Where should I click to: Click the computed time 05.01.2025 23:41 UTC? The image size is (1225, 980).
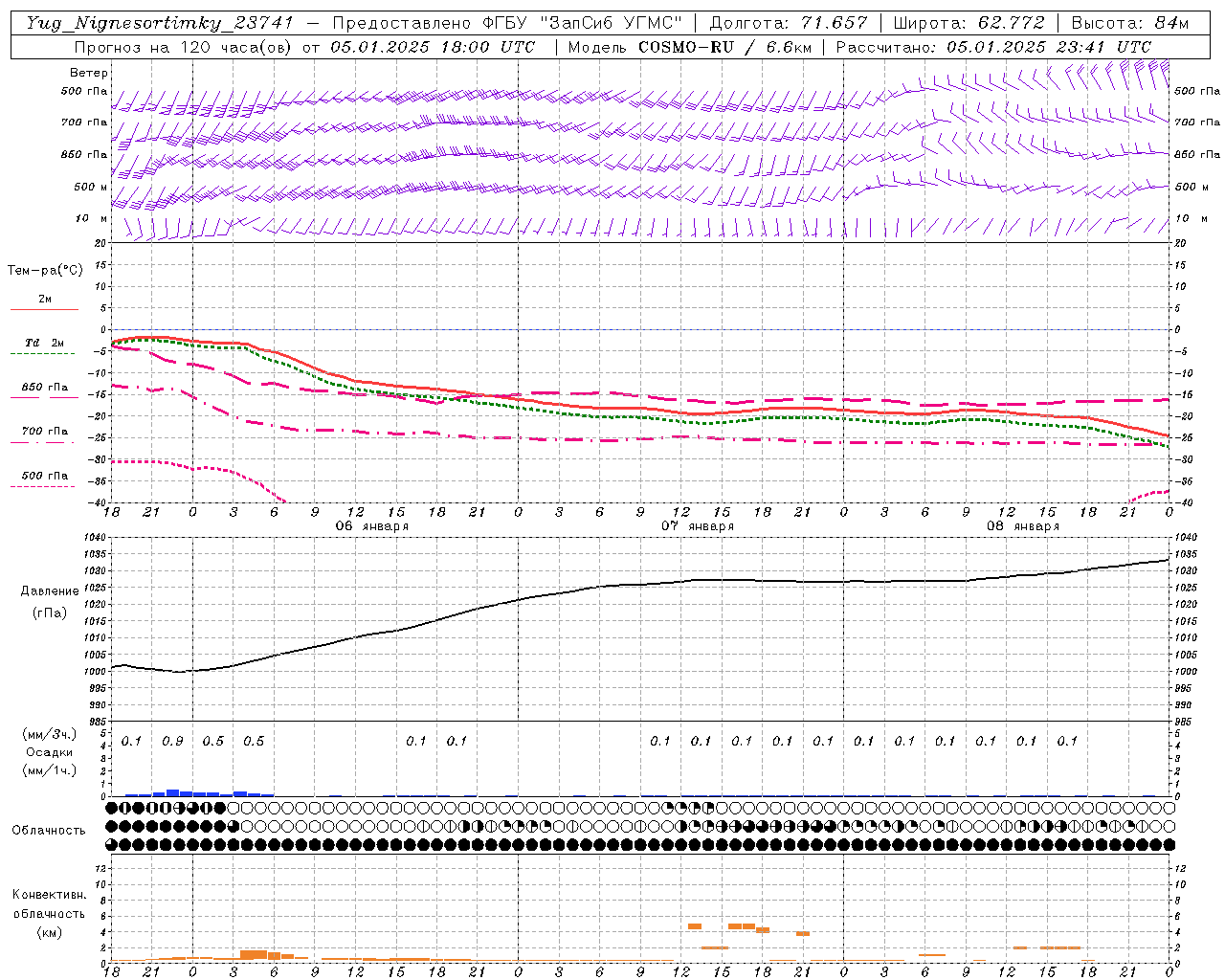pyautogui.click(x=1049, y=46)
